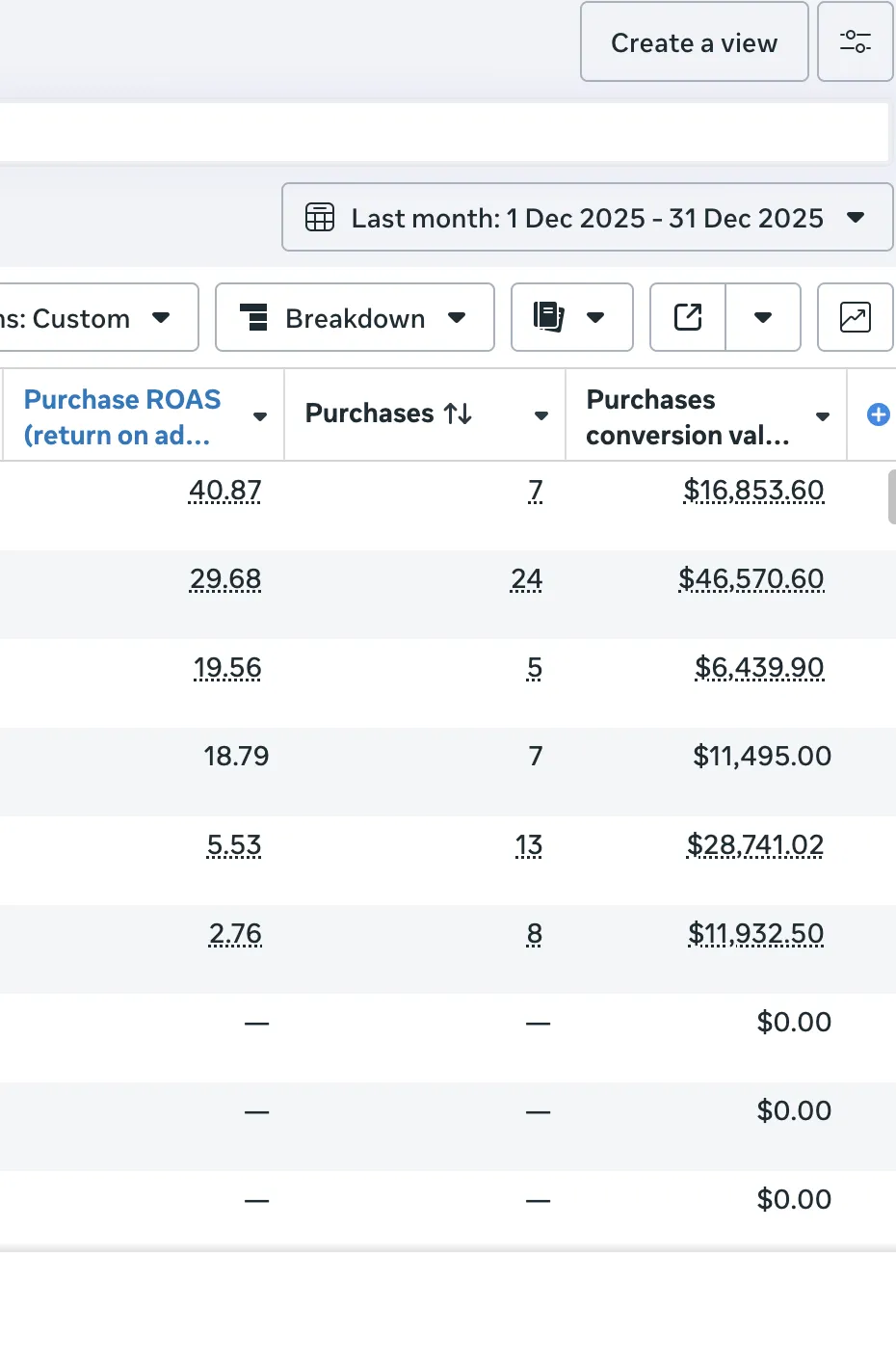This screenshot has height=1361, width=896.
Task: Open Purchases conversion value column menu
Action: point(822,416)
